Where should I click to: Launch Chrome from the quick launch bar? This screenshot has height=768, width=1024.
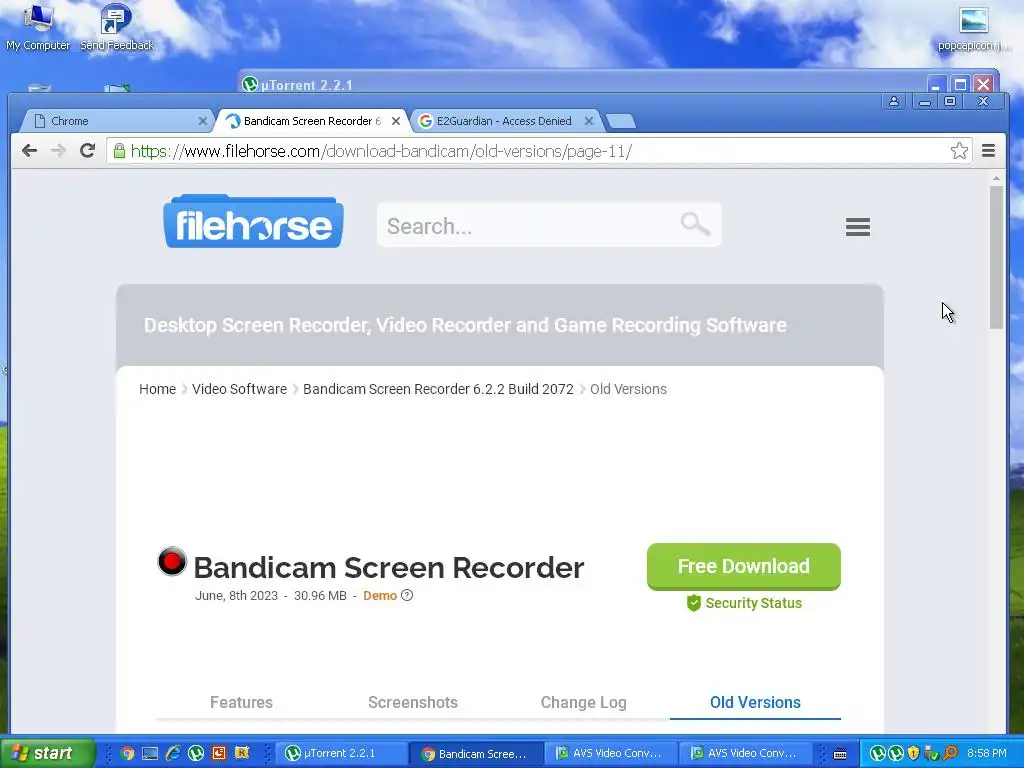(127, 753)
